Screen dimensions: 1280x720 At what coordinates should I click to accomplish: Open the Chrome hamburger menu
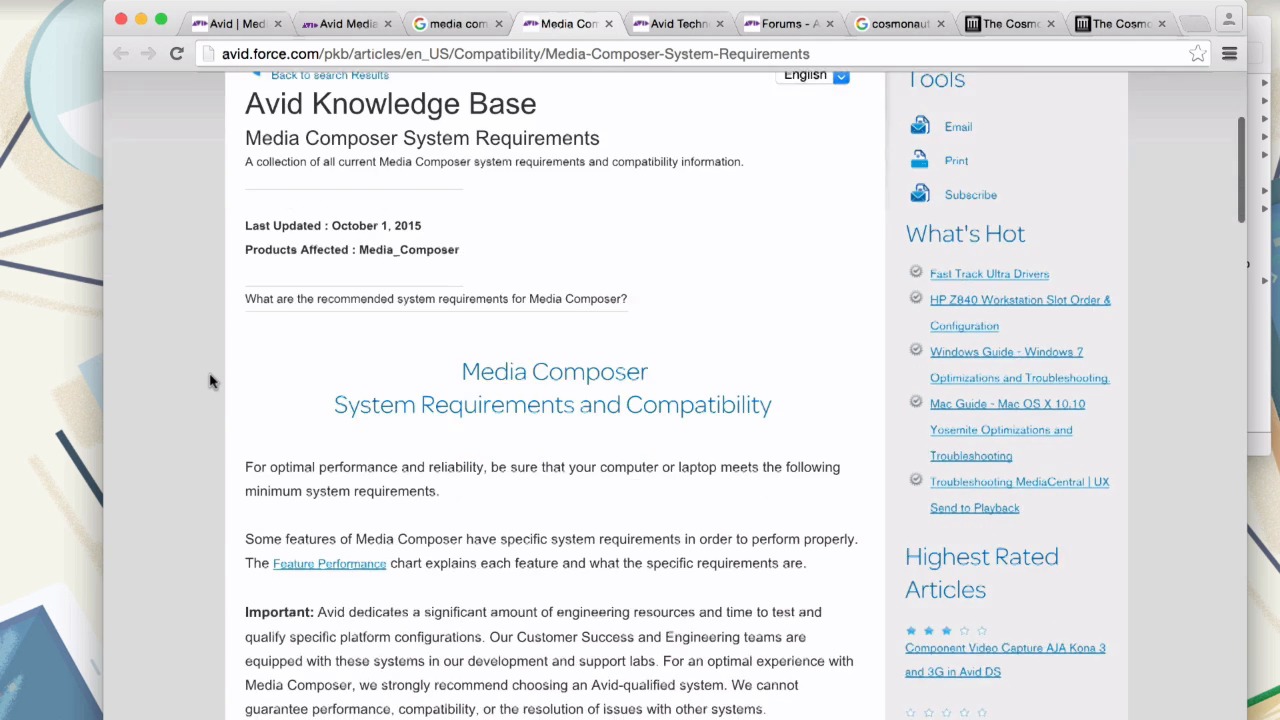[1229, 54]
